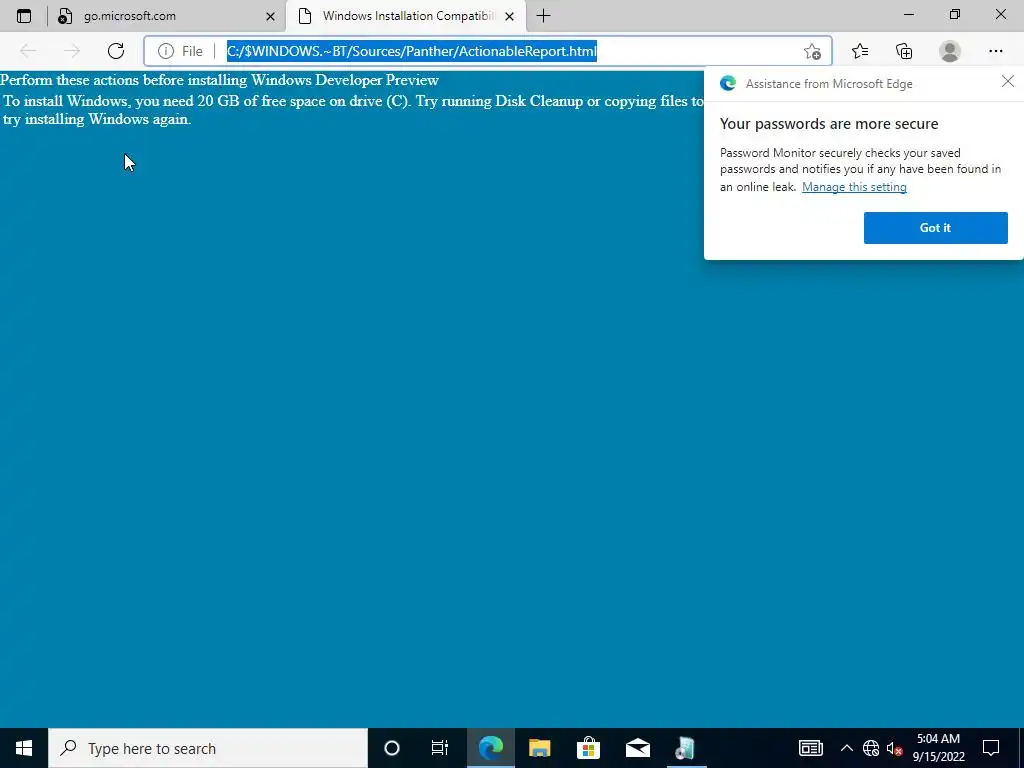Click the Got it button

(935, 227)
